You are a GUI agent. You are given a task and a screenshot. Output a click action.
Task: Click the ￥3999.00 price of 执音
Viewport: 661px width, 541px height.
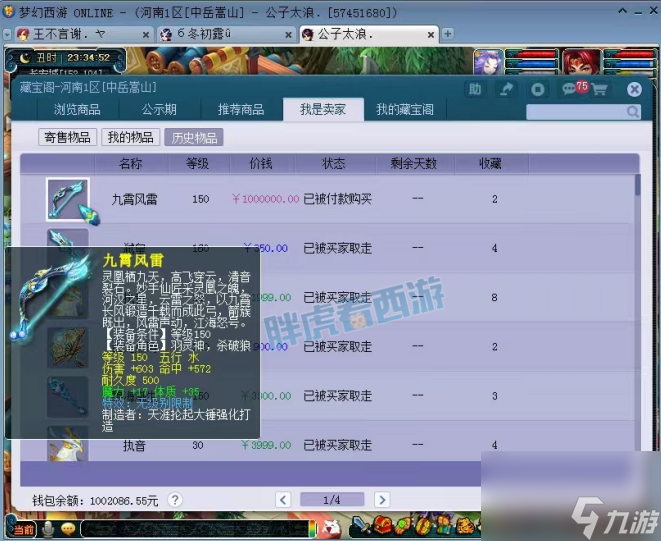[x=266, y=445]
